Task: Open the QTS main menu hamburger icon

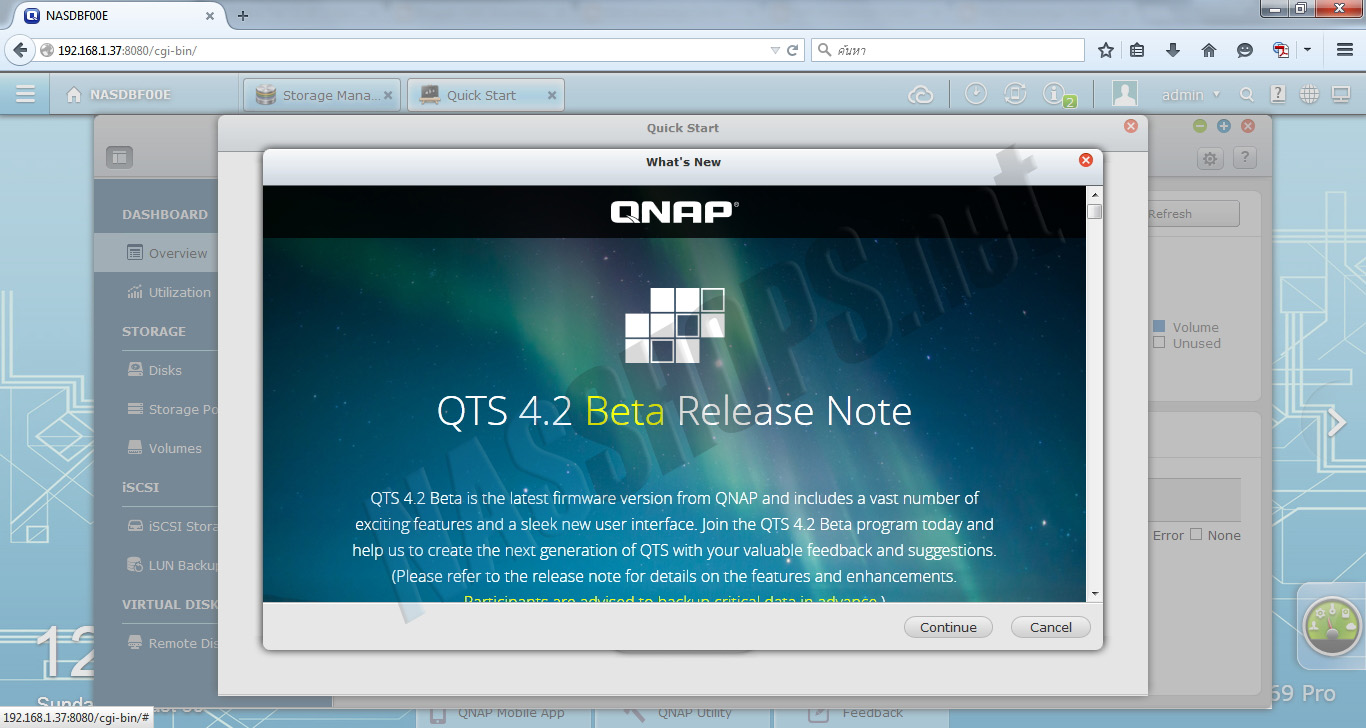Action: point(25,94)
